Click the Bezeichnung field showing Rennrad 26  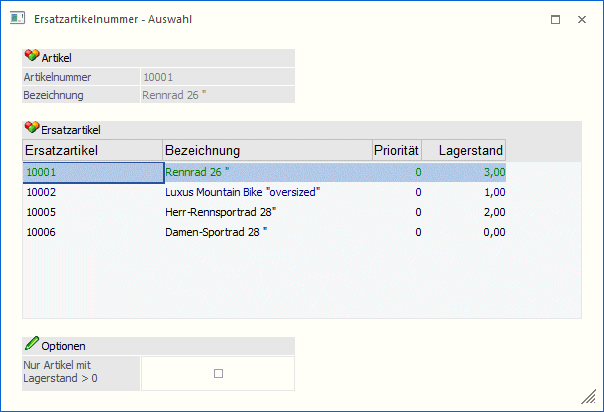pos(217,95)
